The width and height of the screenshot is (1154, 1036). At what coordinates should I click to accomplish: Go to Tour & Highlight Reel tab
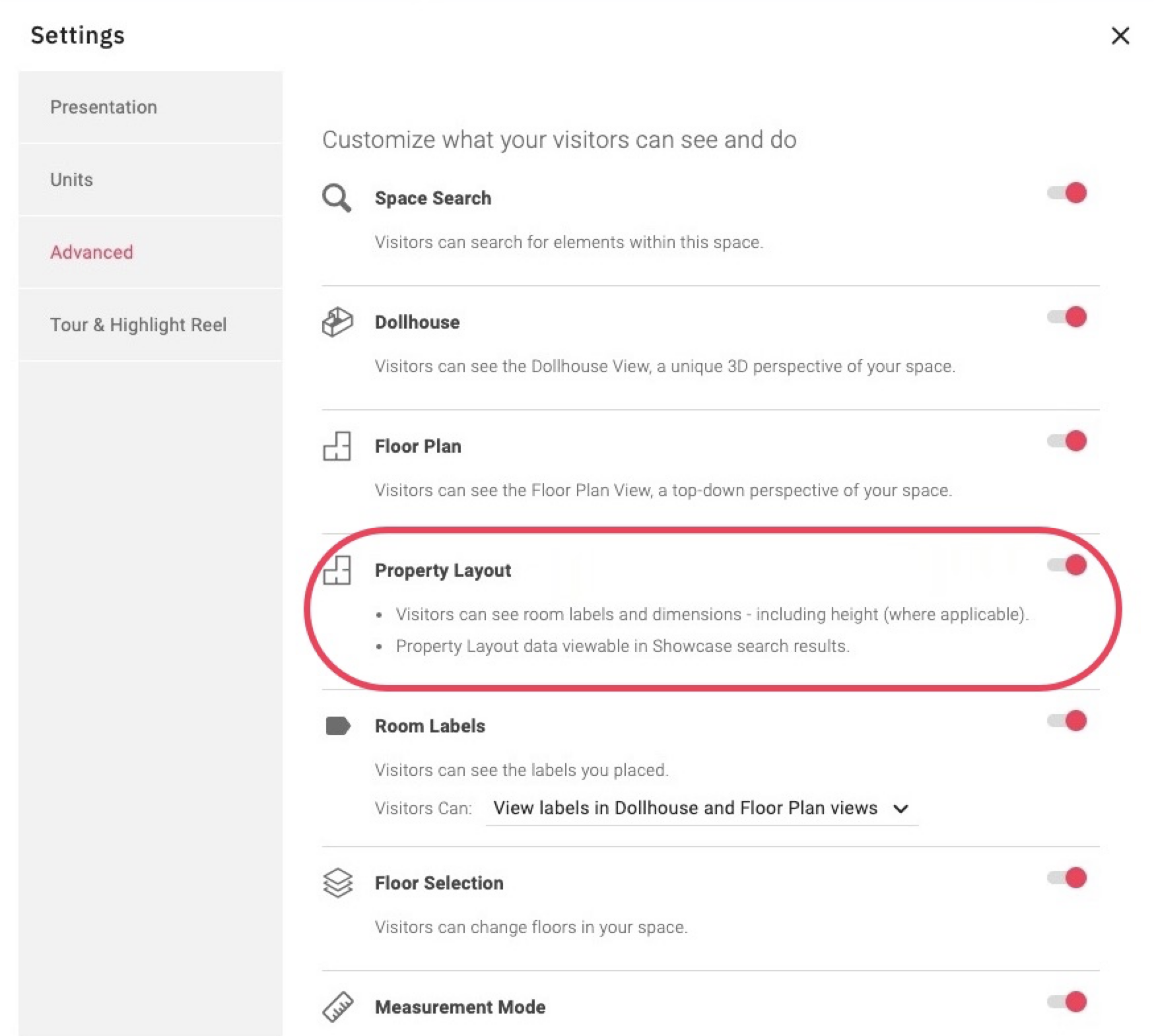click(x=138, y=325)
